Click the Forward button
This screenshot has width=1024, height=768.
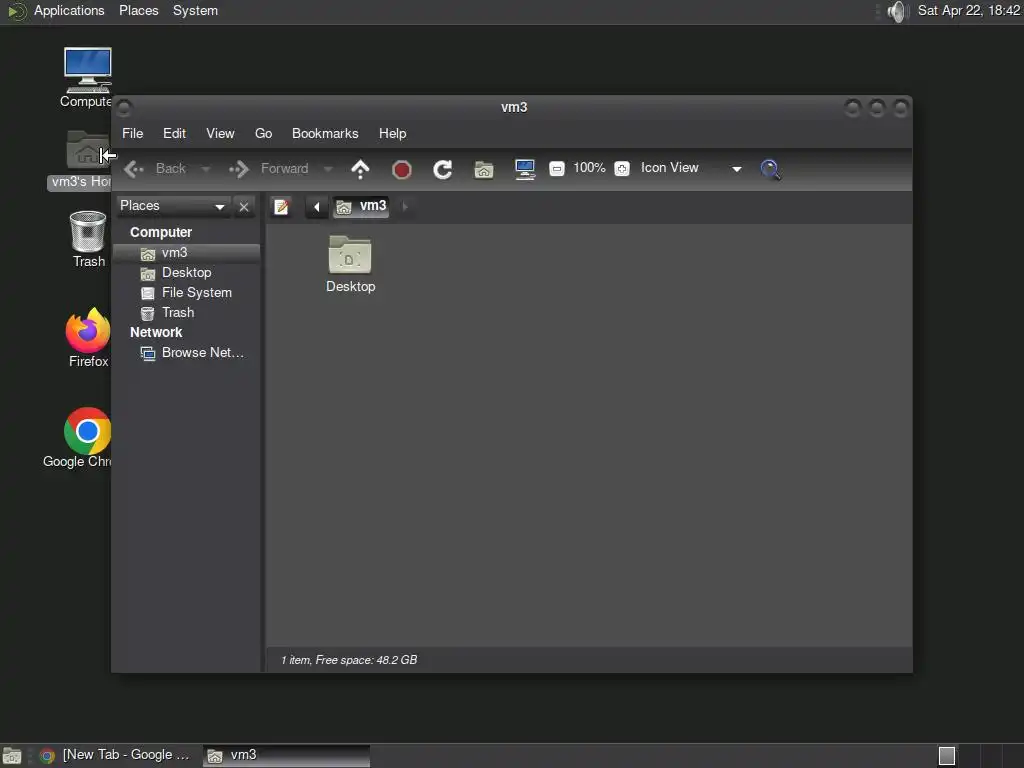(269, 169)
